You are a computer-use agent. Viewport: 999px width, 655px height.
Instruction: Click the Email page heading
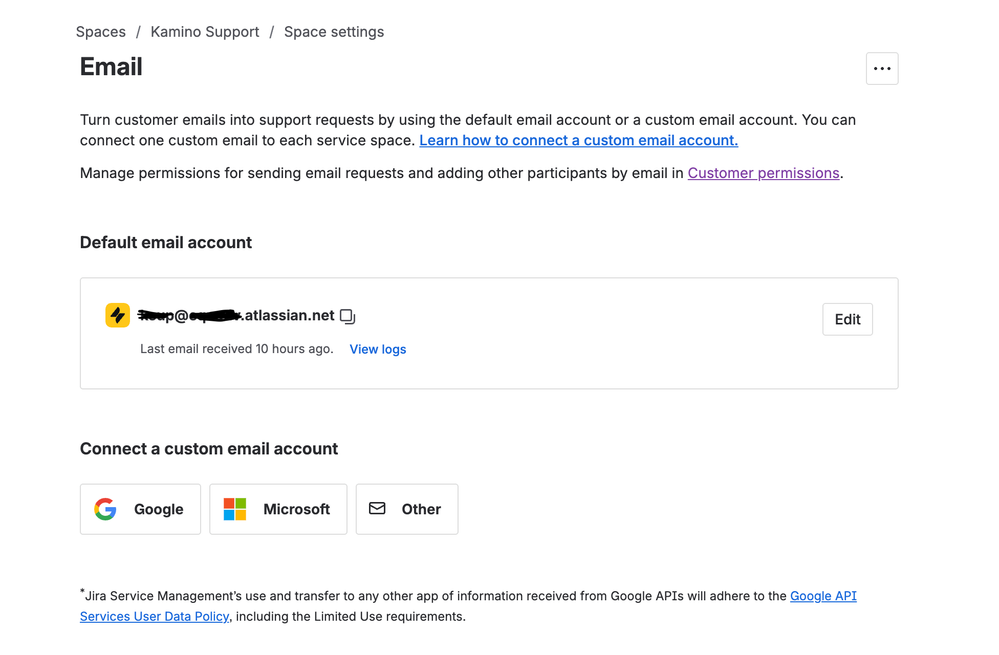(111, 67)
